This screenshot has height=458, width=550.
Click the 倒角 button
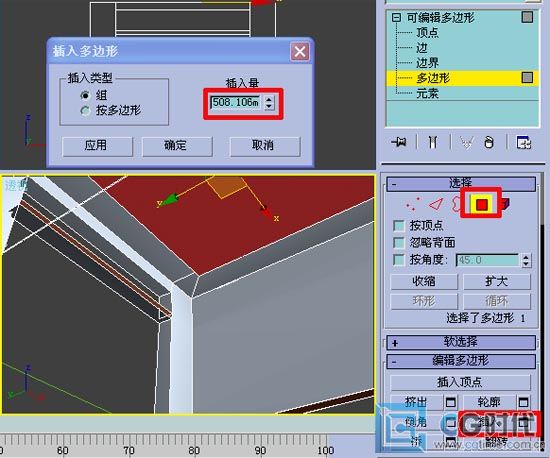(417, 423)
